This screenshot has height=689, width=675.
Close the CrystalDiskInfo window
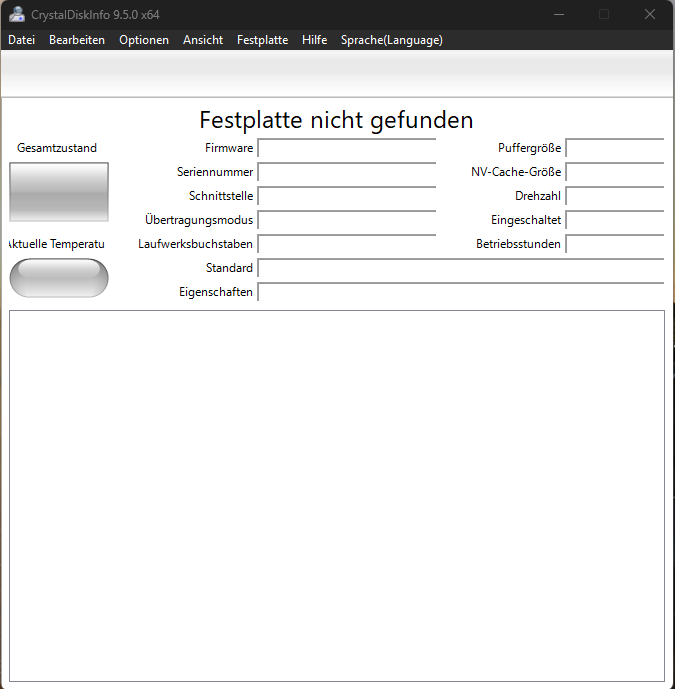(x=650, y=15)
